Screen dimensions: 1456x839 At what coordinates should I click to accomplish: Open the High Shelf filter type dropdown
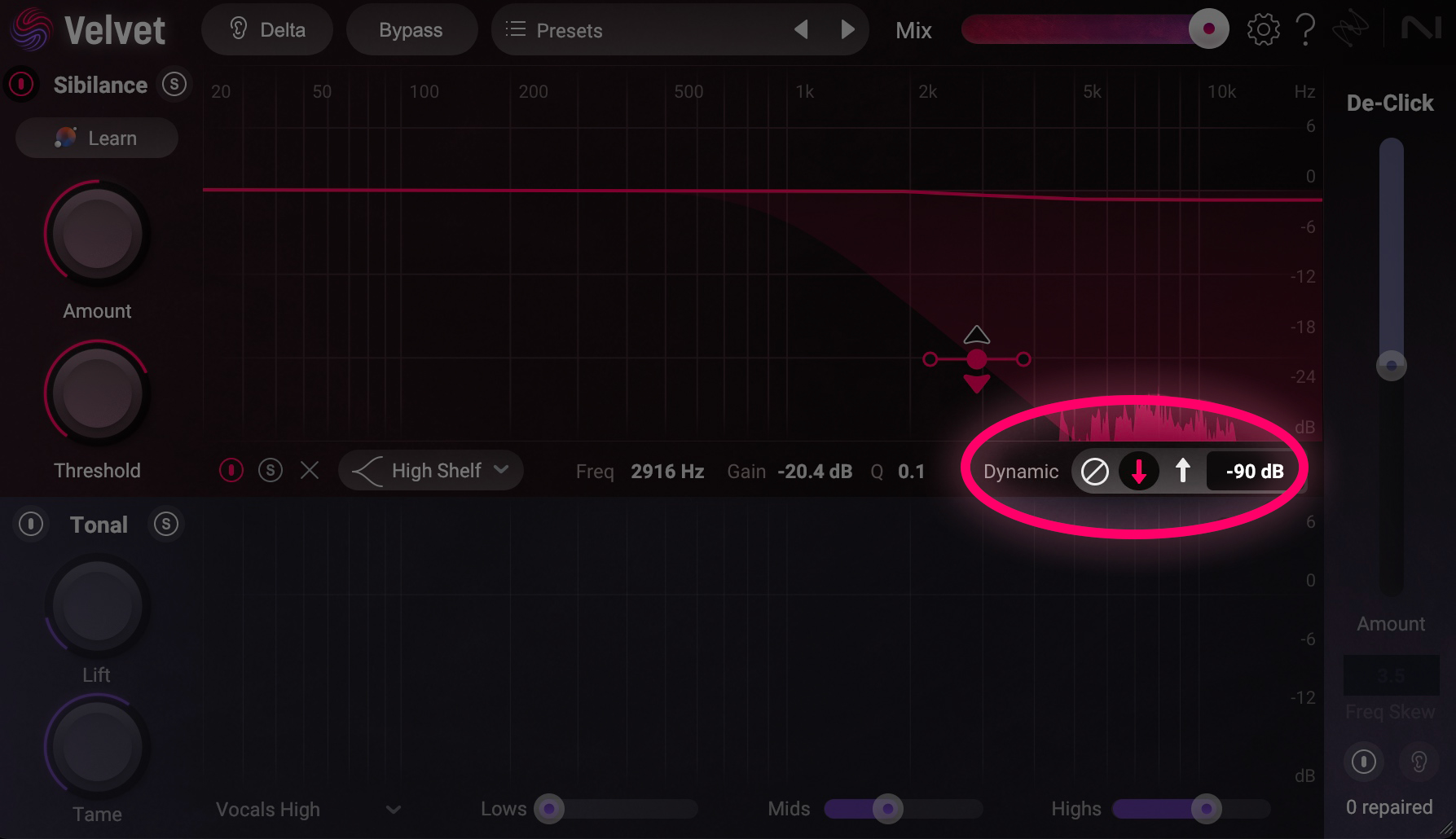click(x=431, y=470)
